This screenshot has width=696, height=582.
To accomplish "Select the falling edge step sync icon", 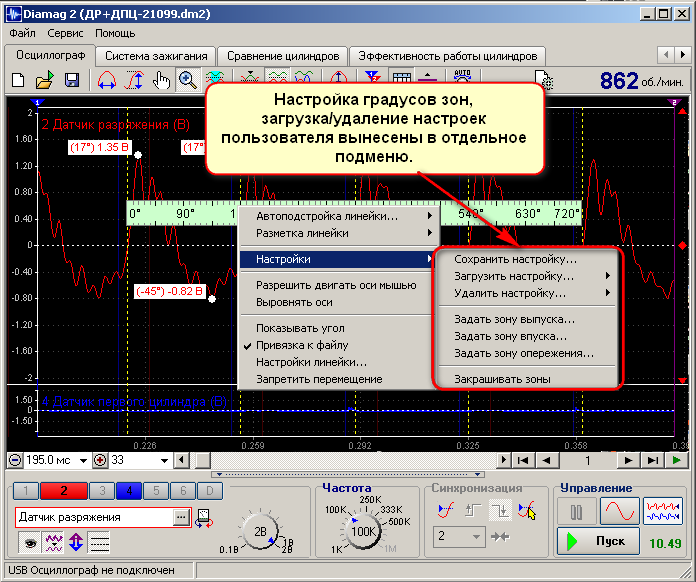I will (x=500, y=511).
